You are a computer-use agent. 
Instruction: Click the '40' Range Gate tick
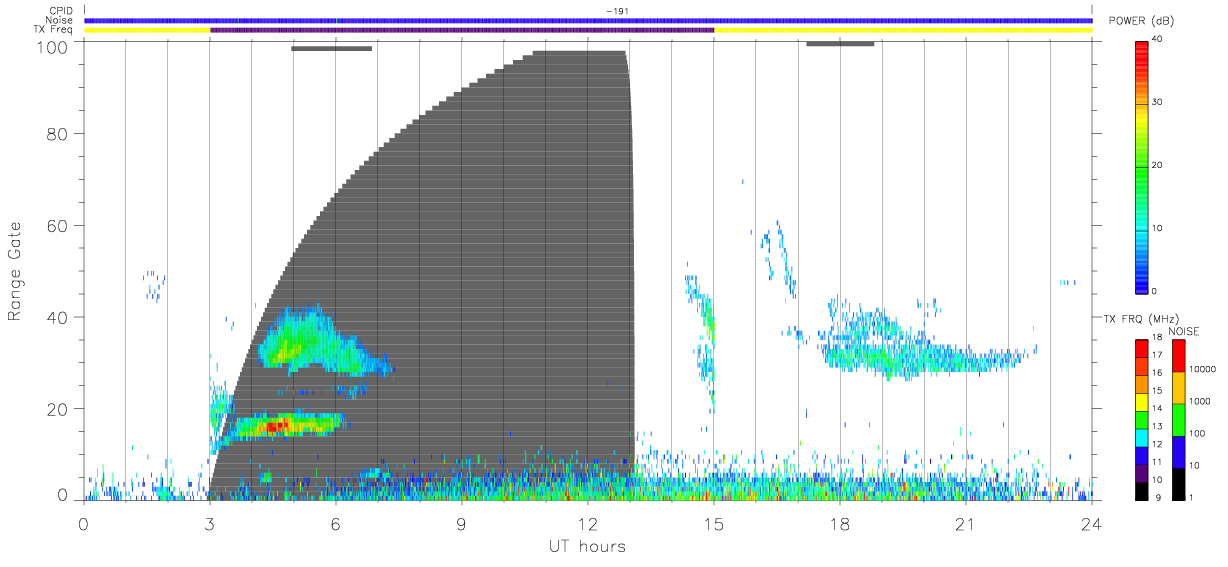(x=57, y=317)
